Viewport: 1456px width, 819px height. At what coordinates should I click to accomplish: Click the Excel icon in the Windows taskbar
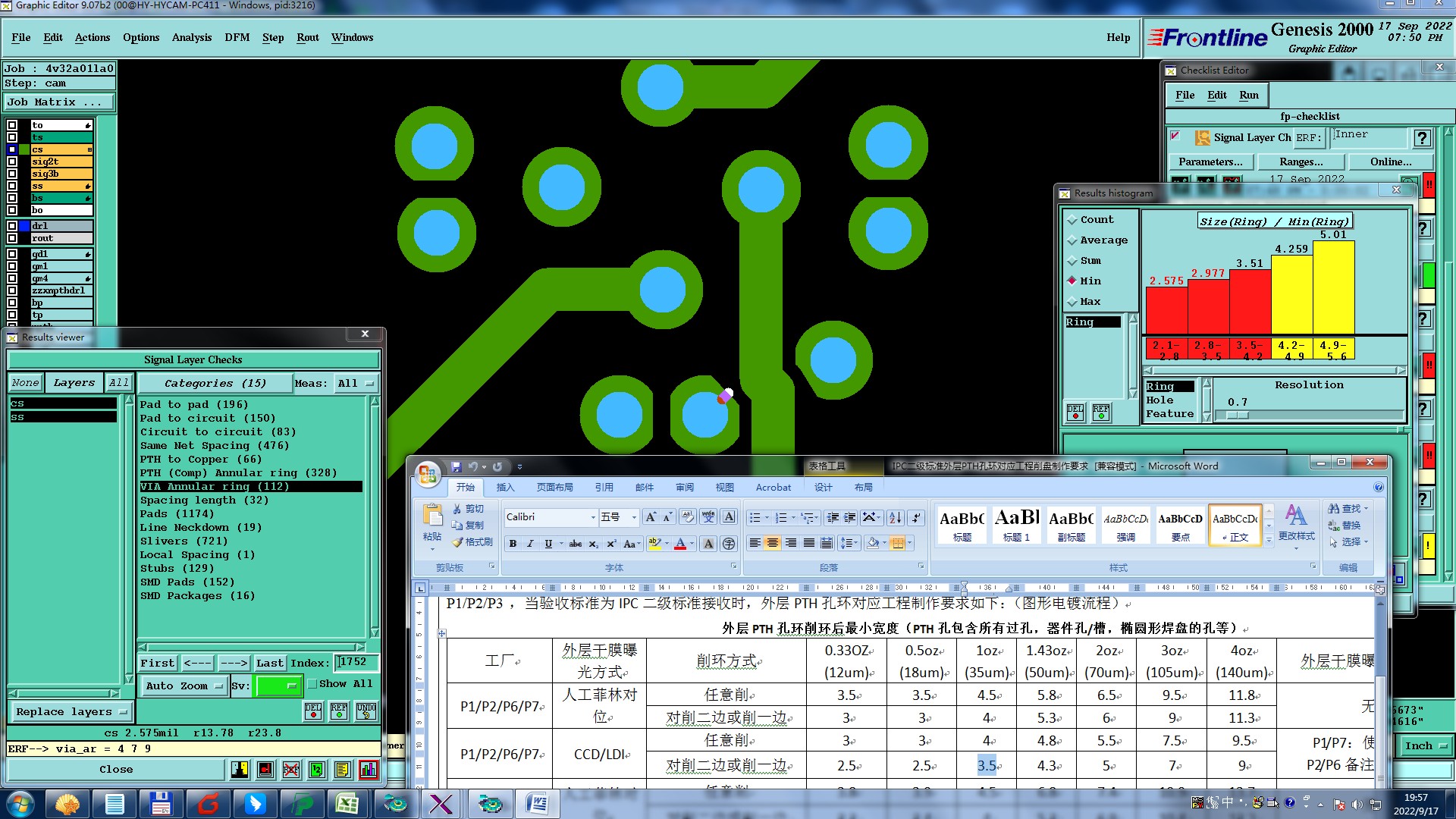(x=347, y=803)
